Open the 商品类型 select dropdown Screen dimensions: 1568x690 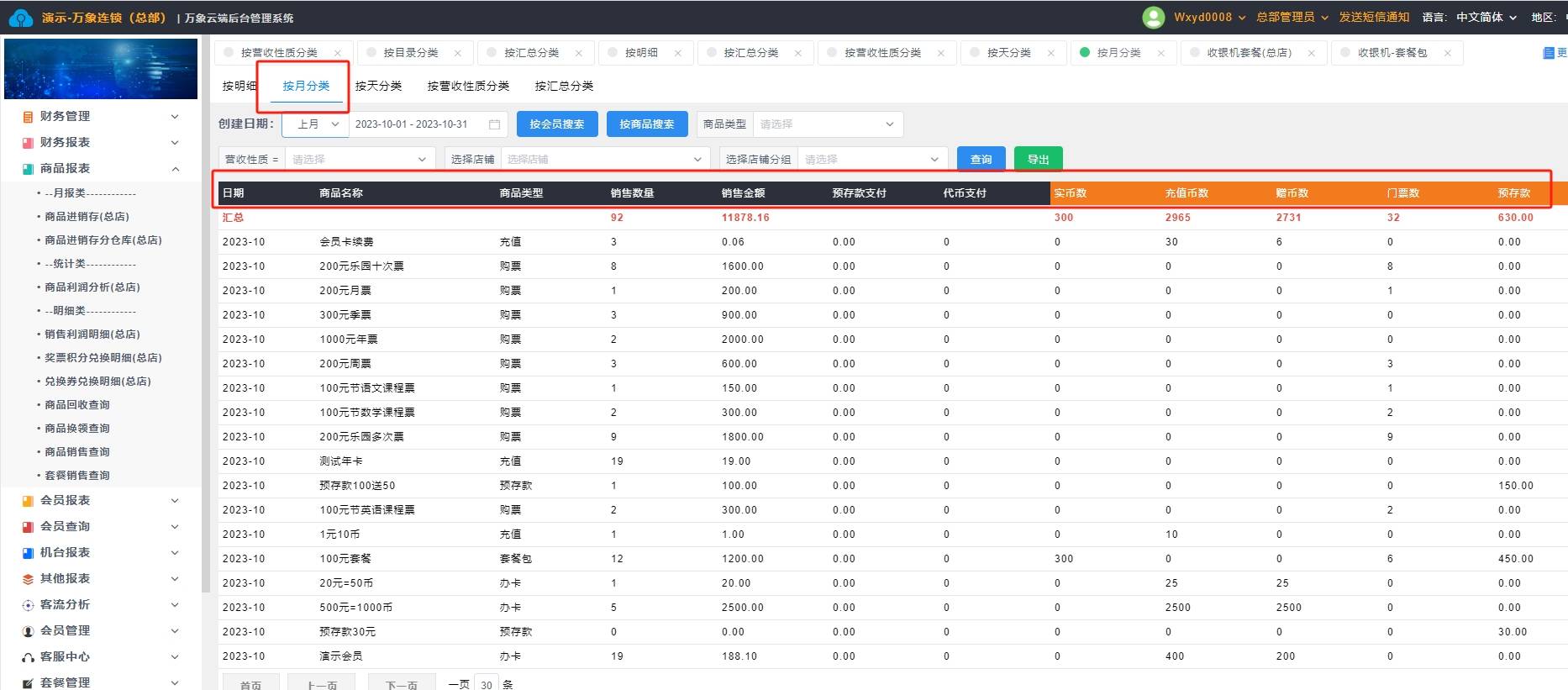(828, 124)
